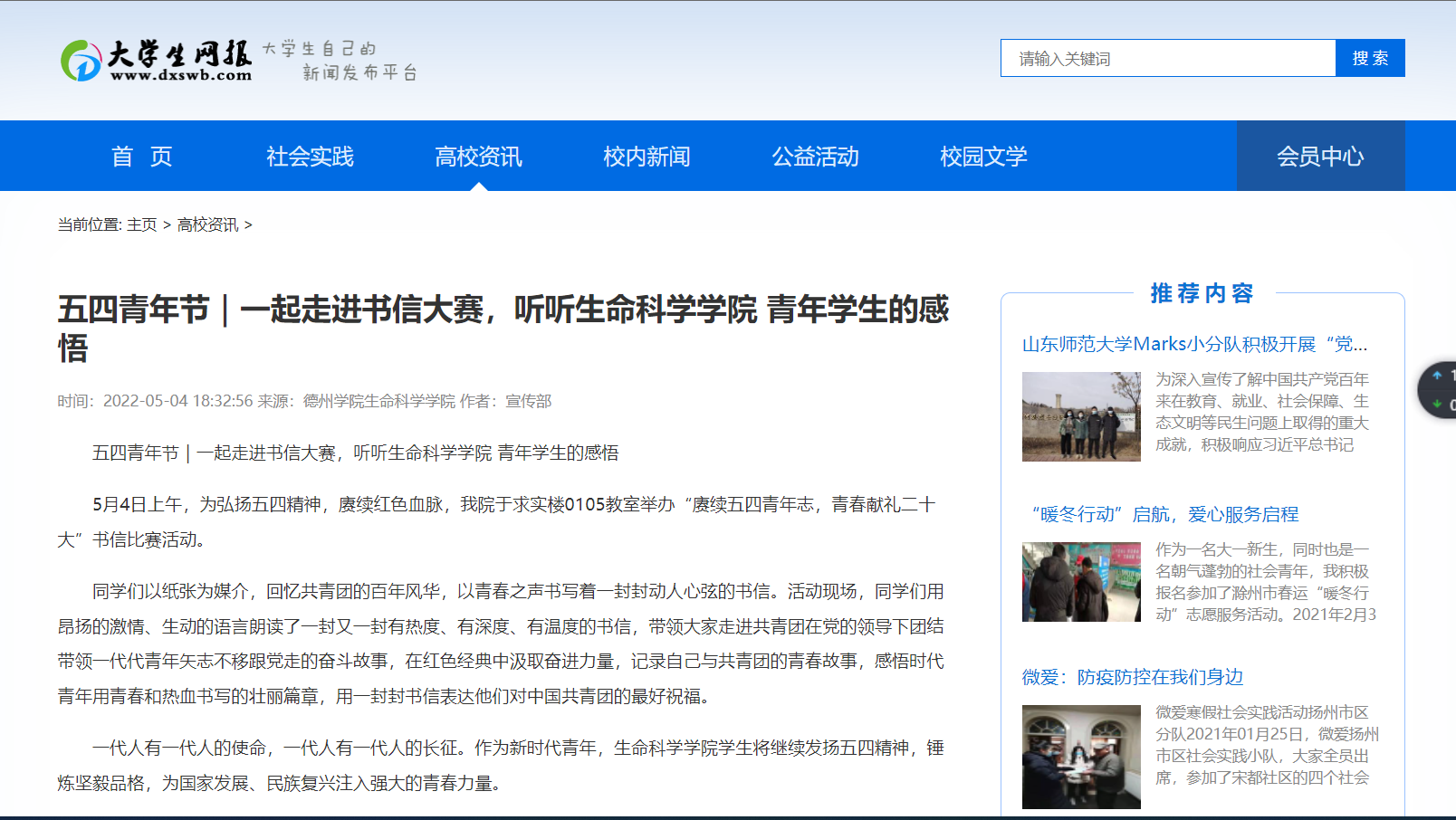Open the 社会实践 navigation menu item

point(310,157)
